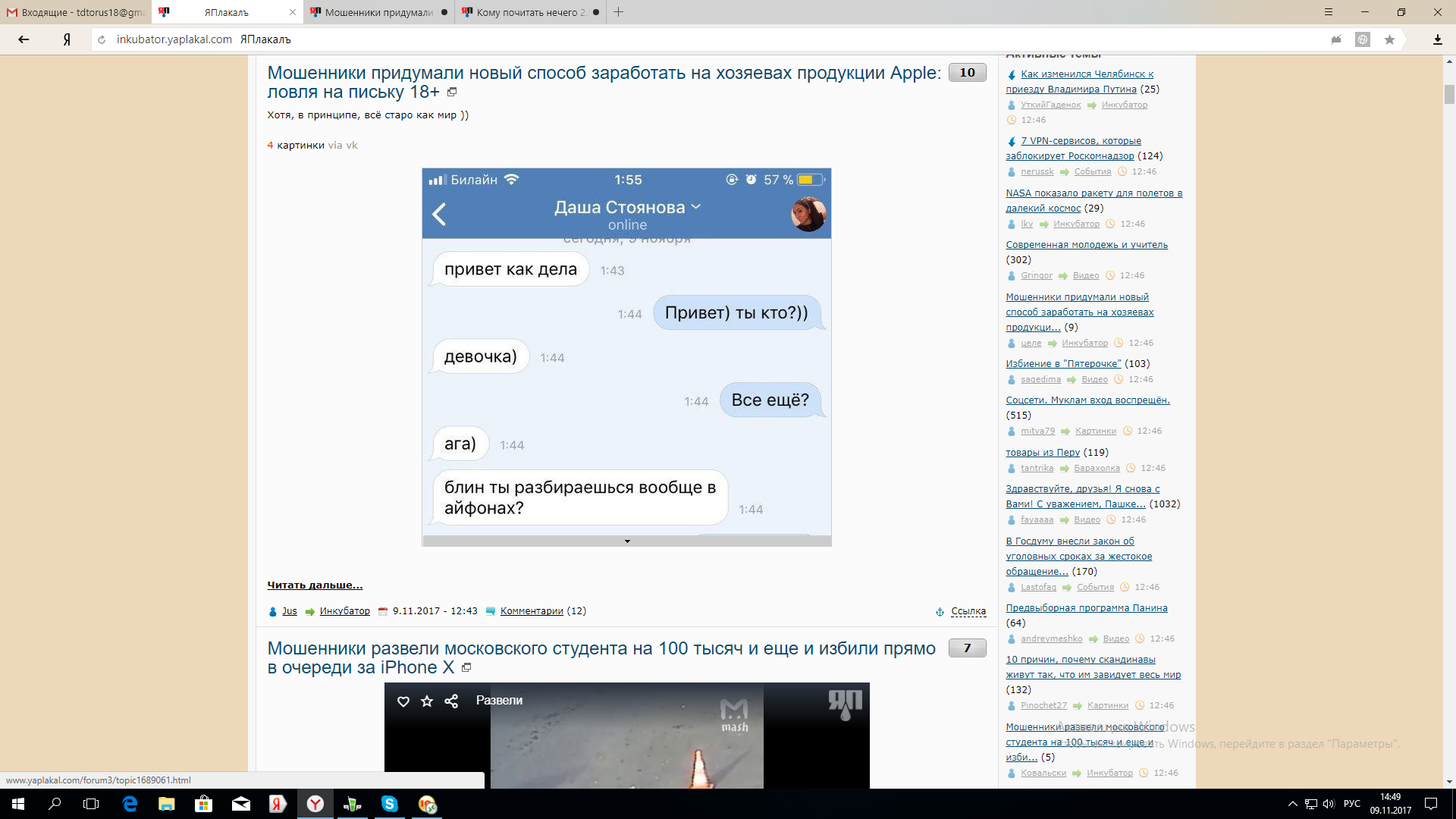Switch input language via 'РУС' indicator
This screenshot has width=1456, height=819.
(1351, 804)
